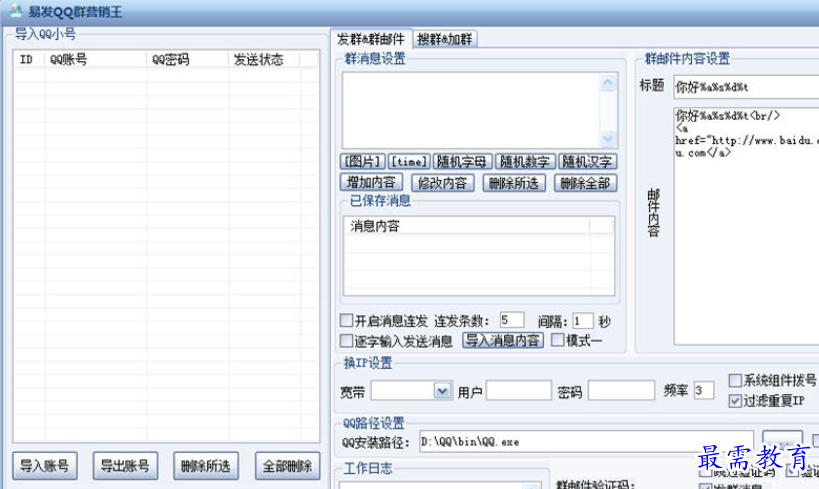Insert 随机字母 into message
The image size is (819, 489).
click(x=462, y=161)
